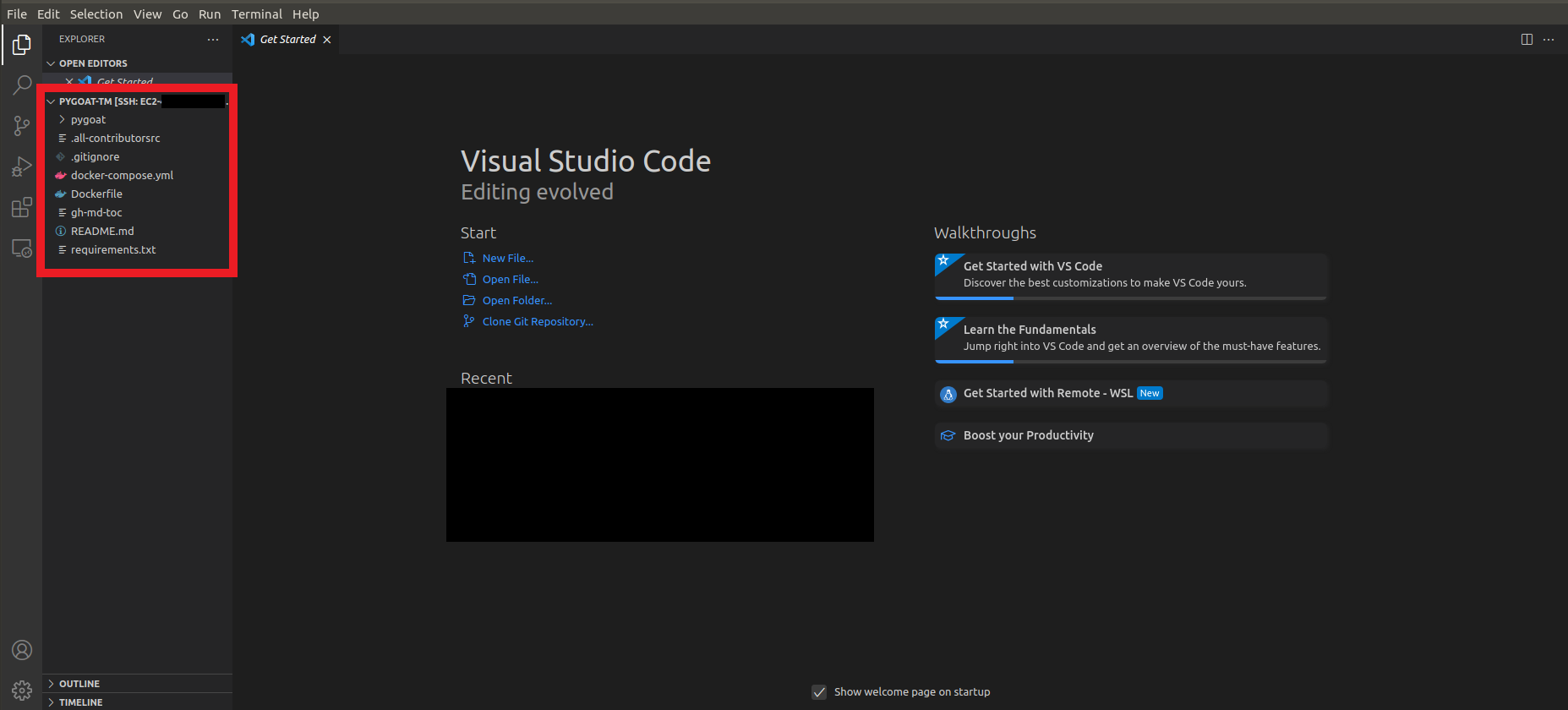Screen dimensions: 1568x710
Task: Click the Remote - WSL walkthrough icon
Action: [948, 394]
